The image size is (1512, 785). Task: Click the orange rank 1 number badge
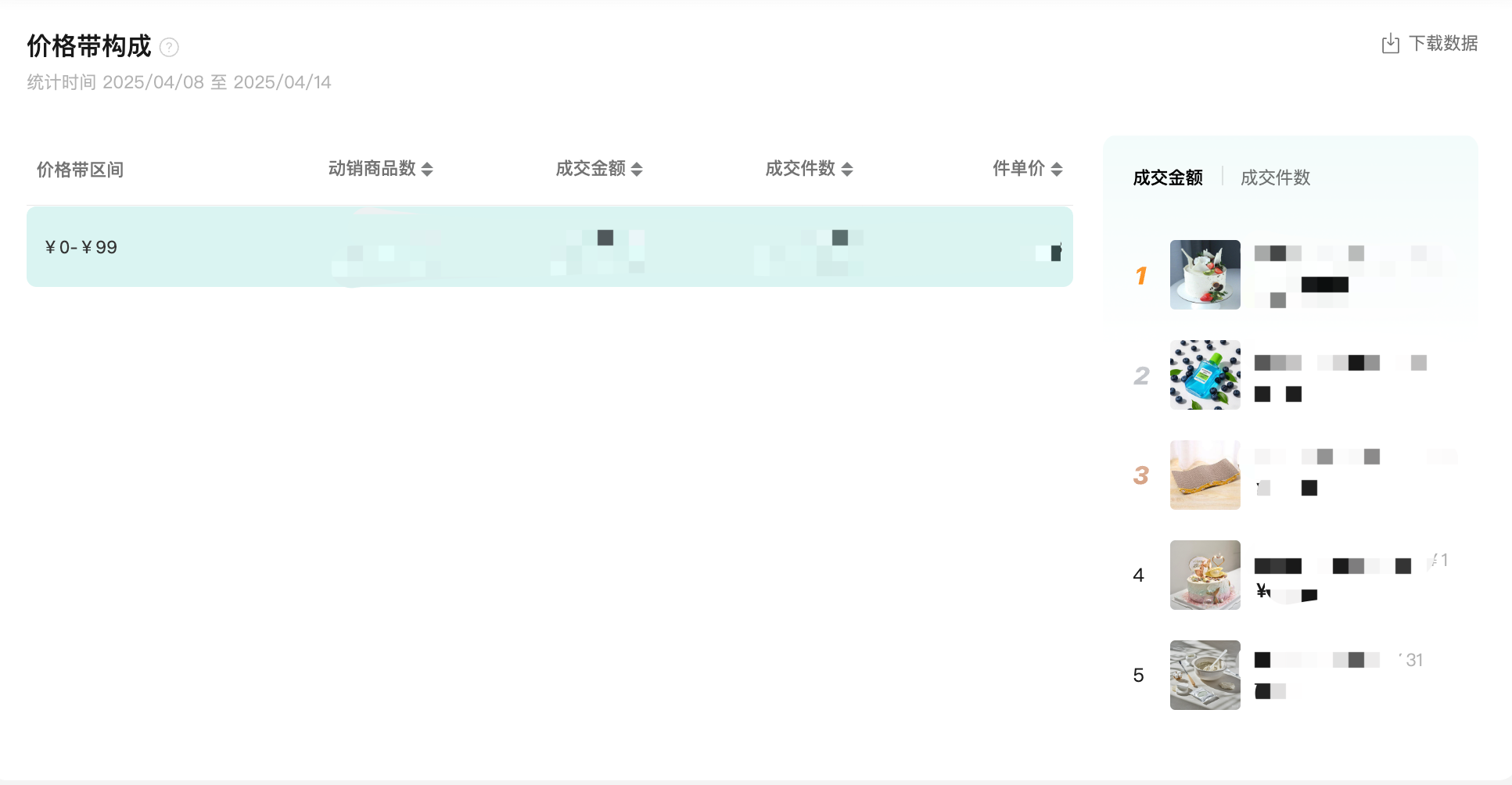(1141, 275)
